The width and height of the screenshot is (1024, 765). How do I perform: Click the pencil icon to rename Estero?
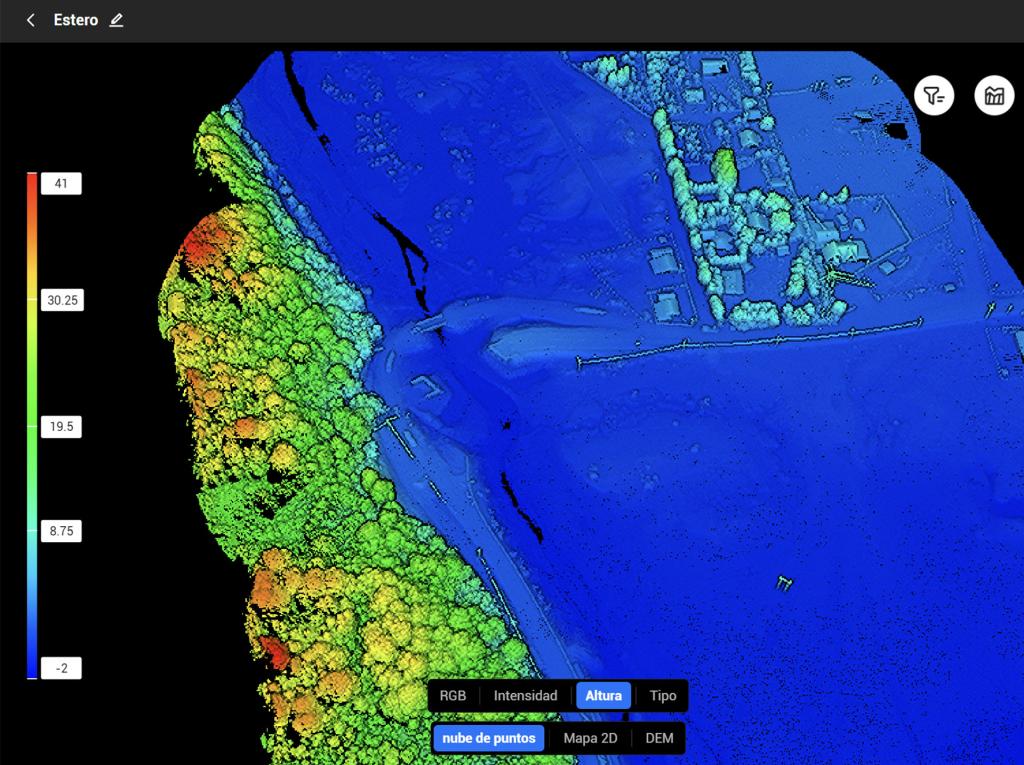click(x=116, y=20)
